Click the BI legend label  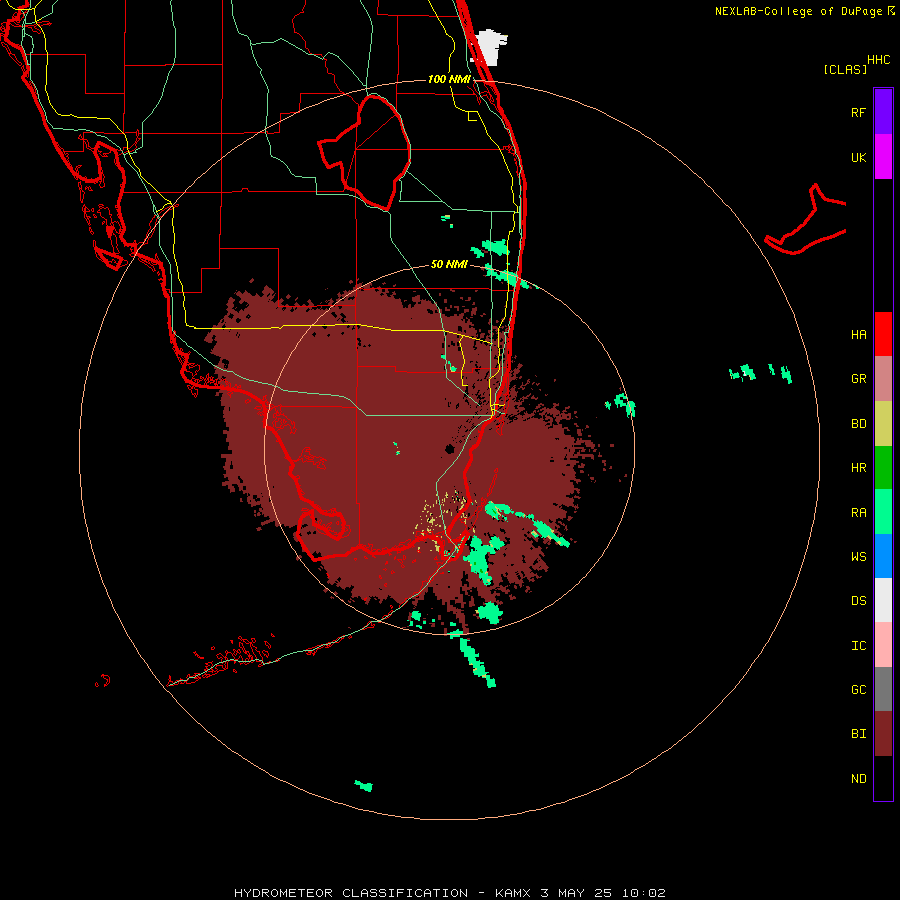[858, 734]
